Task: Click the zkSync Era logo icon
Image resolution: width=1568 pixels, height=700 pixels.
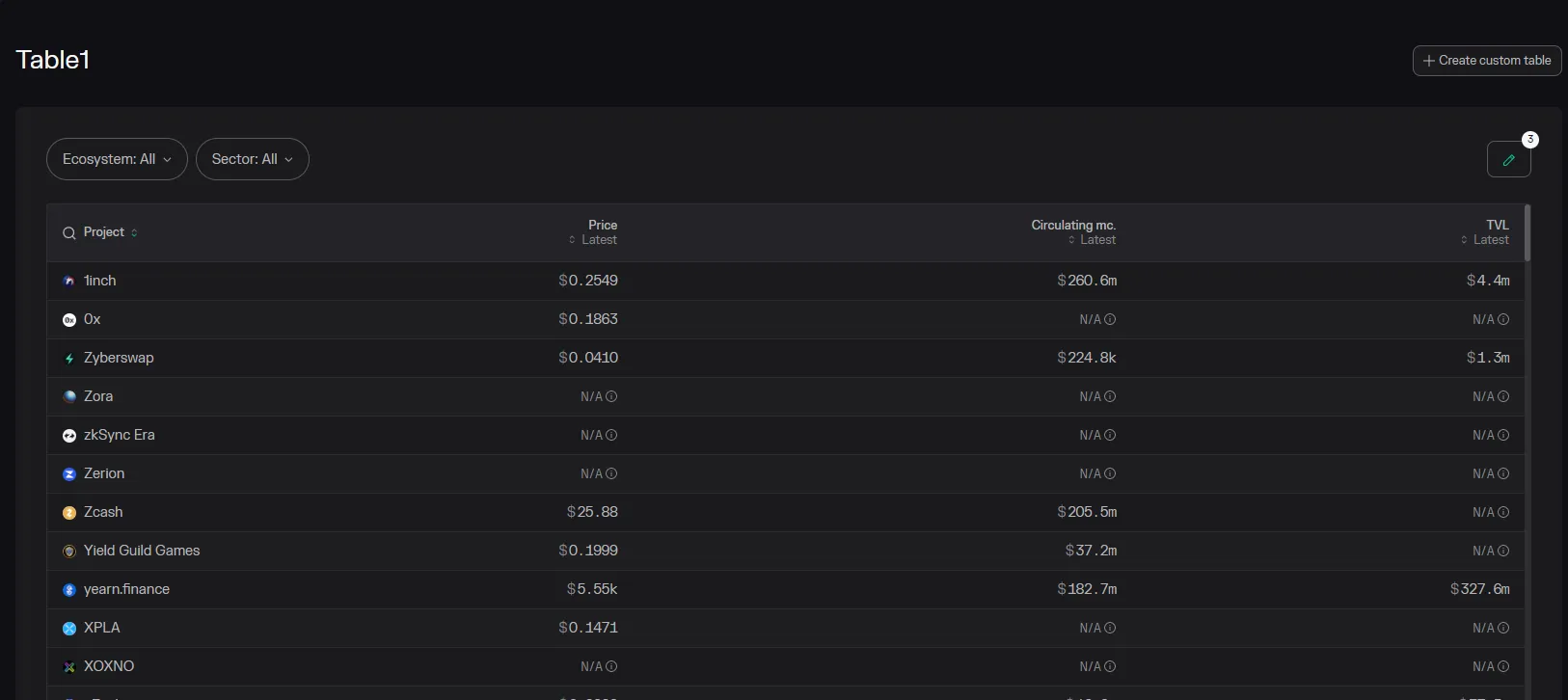Action: point(69,436)
